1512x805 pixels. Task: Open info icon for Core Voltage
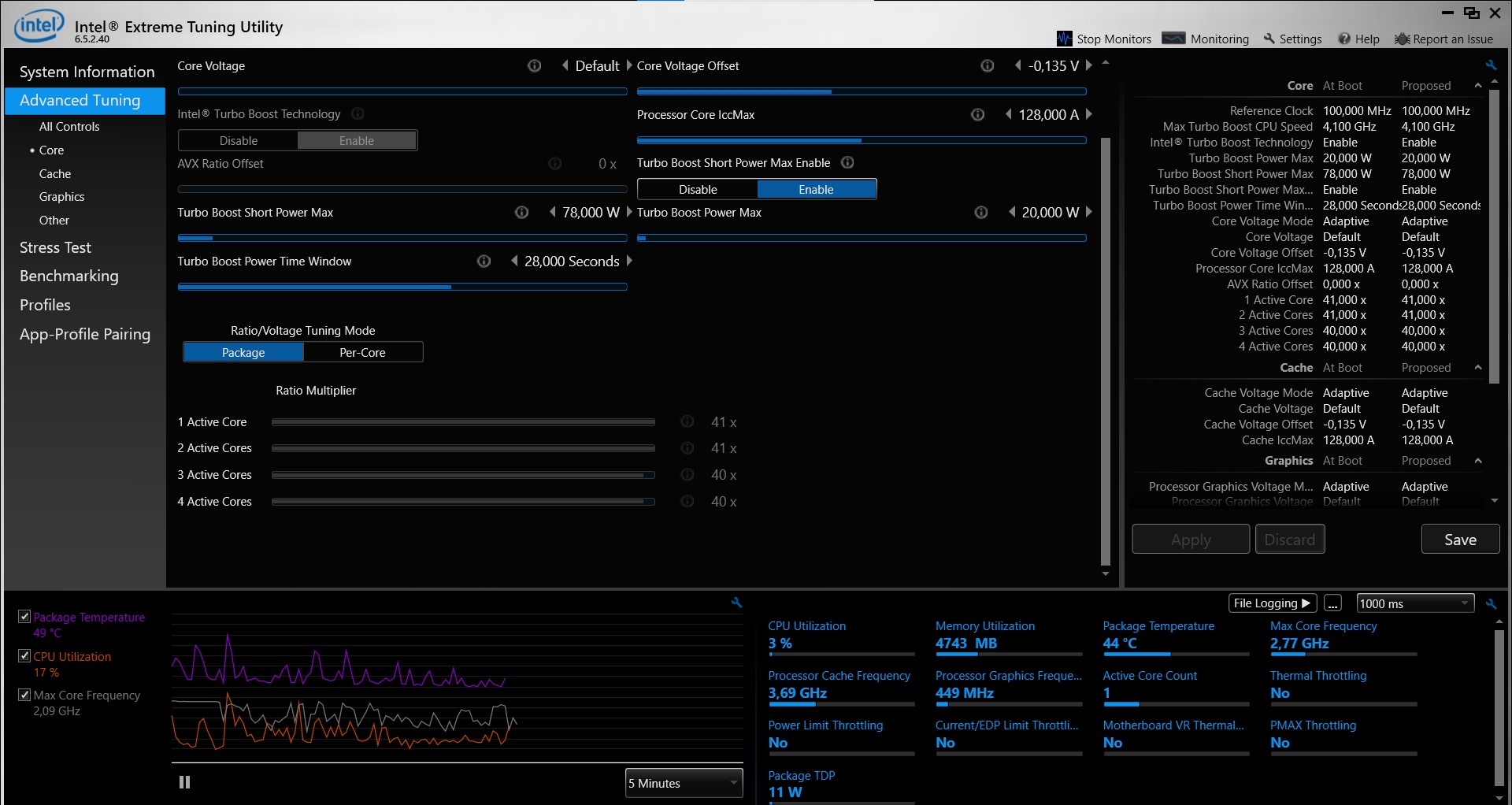tap(534, 66)
